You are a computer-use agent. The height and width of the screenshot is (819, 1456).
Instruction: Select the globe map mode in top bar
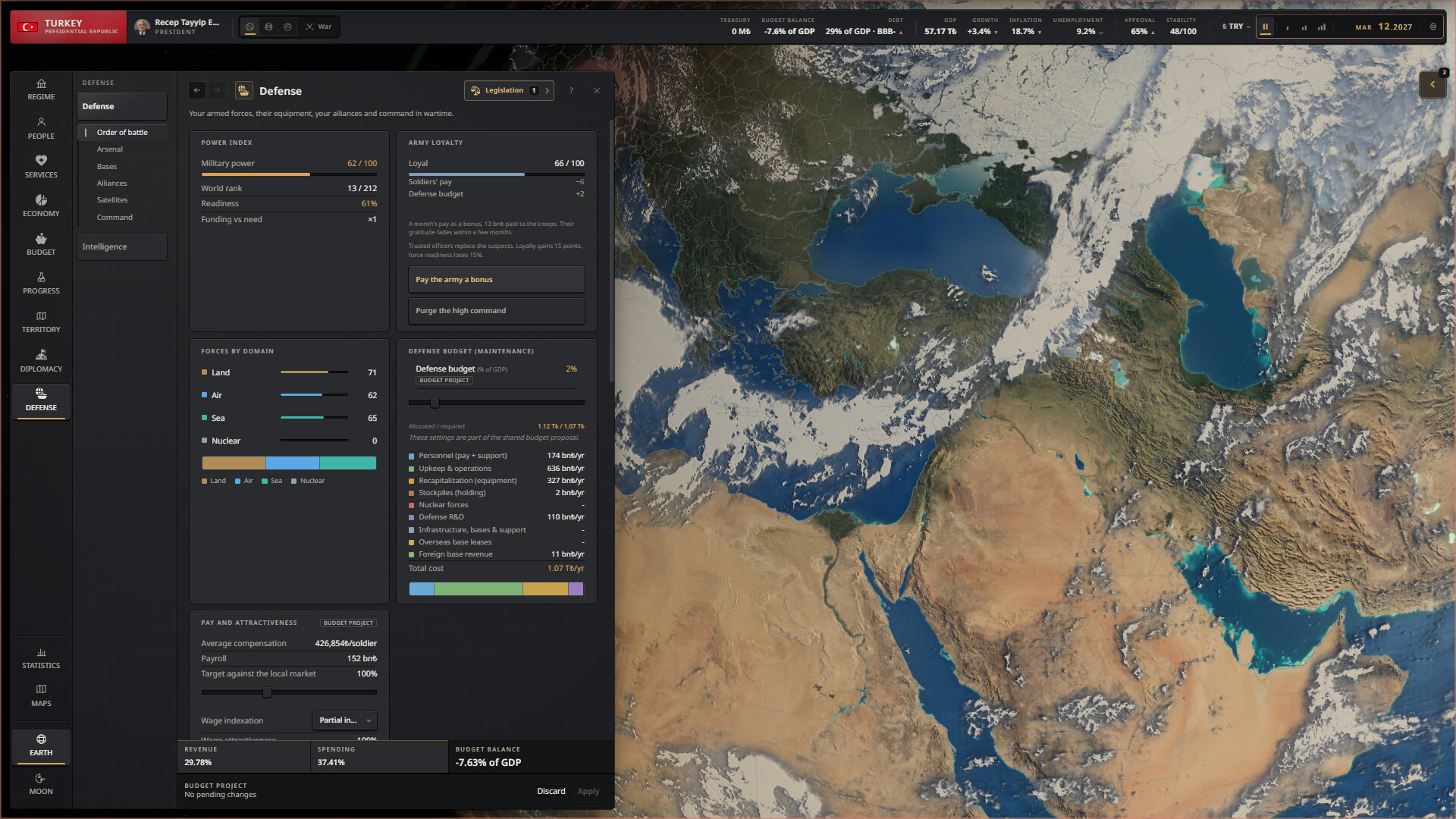268,27
